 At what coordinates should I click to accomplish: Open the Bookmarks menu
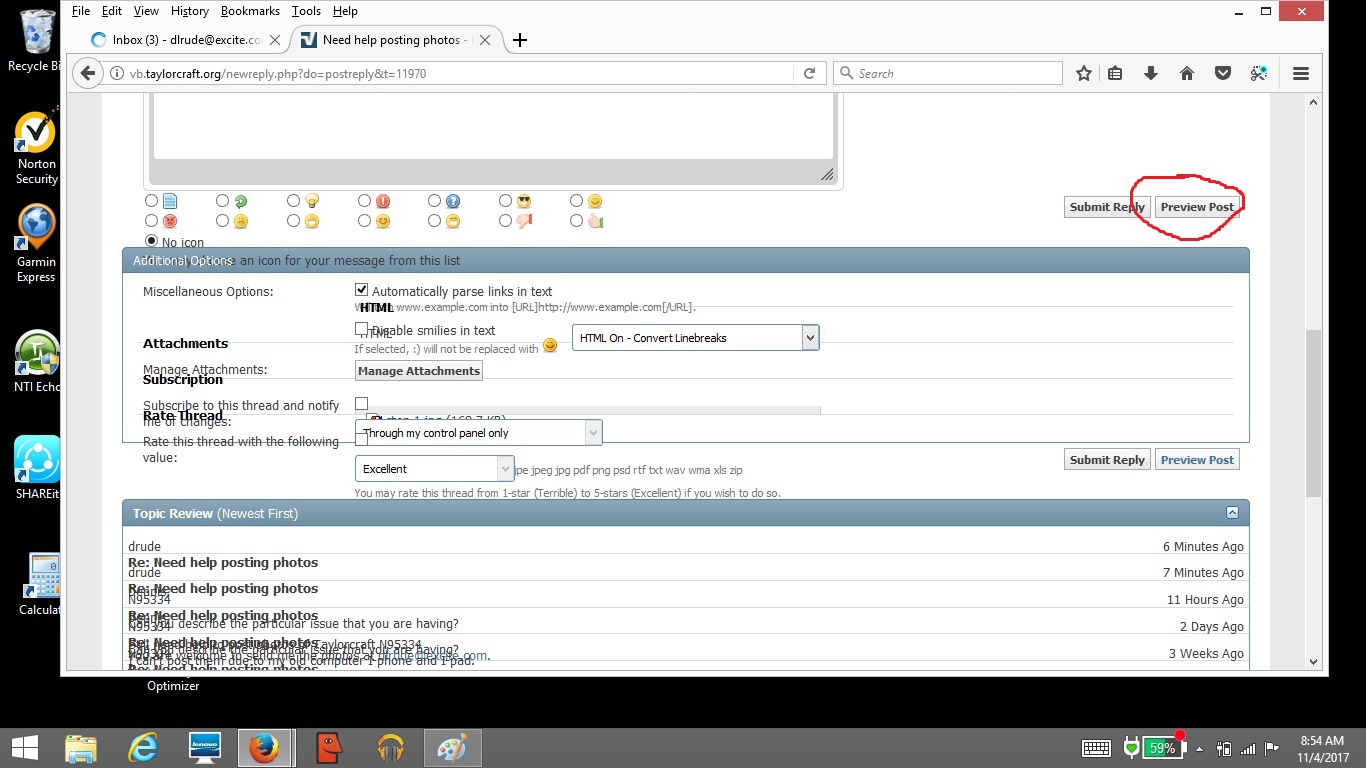[251, 11]
